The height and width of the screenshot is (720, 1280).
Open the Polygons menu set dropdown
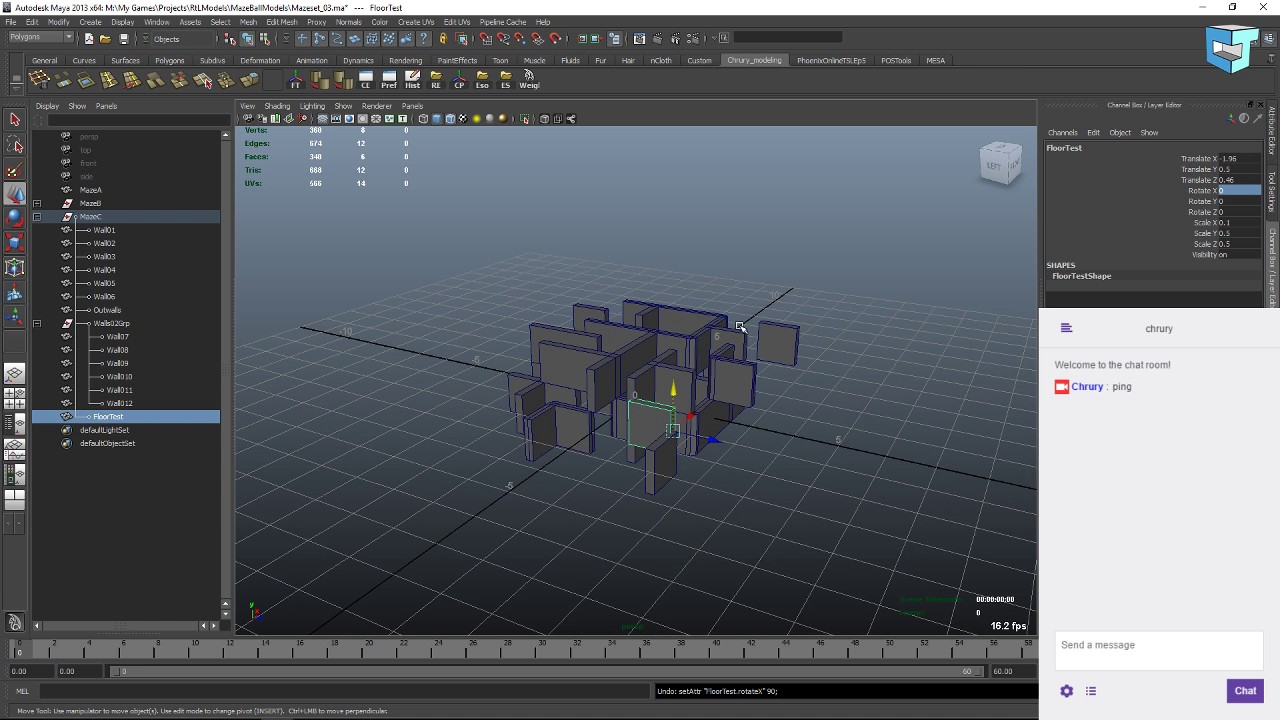pyautogui.click(x=41, y=38)
